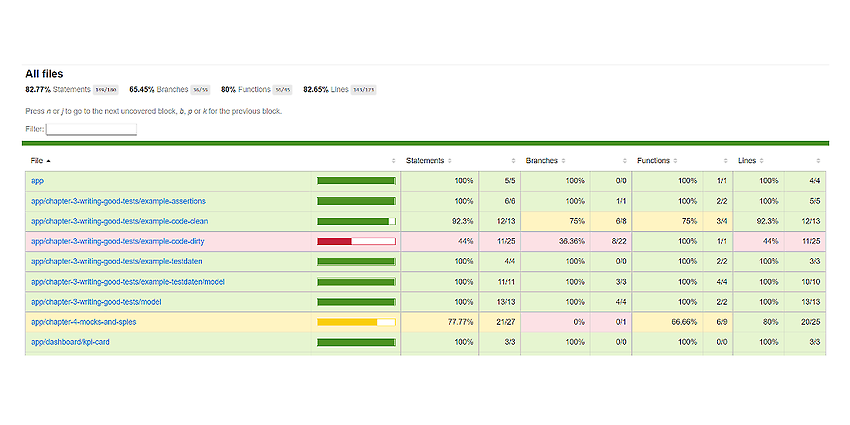Sort by Functions count column icon
850x425 pixels.
point(726,161)
